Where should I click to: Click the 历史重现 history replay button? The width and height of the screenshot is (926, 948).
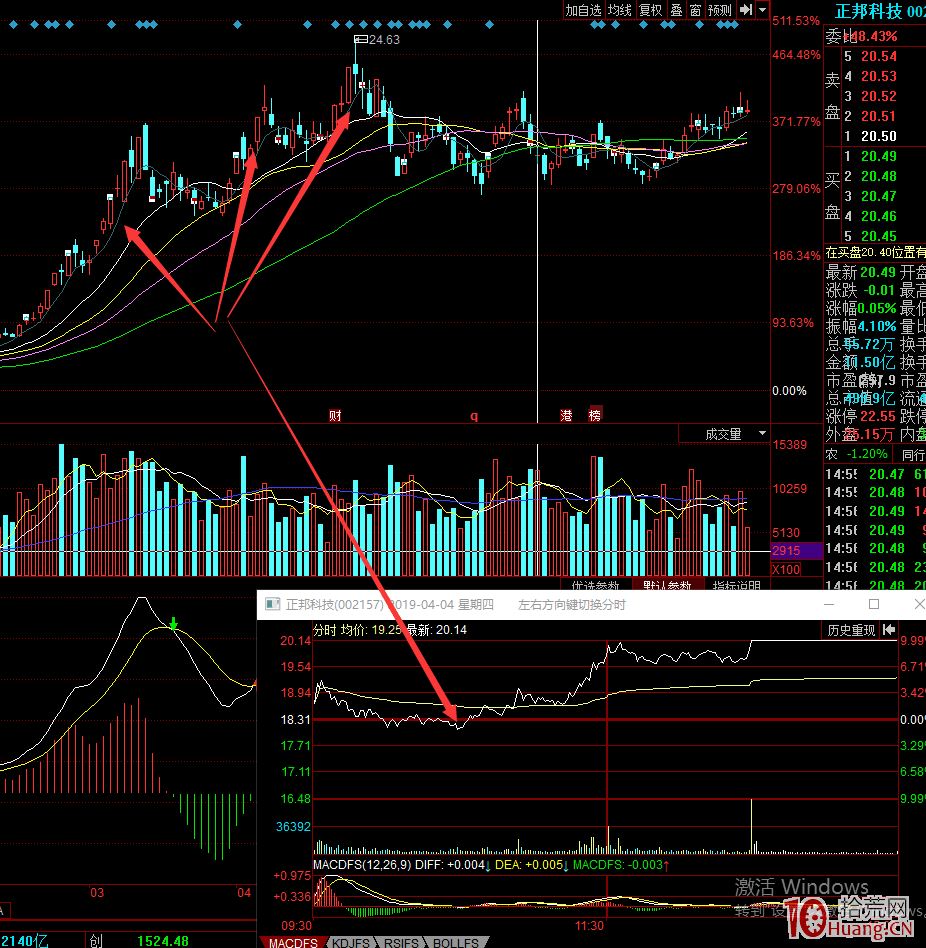(x=851, y=630)
